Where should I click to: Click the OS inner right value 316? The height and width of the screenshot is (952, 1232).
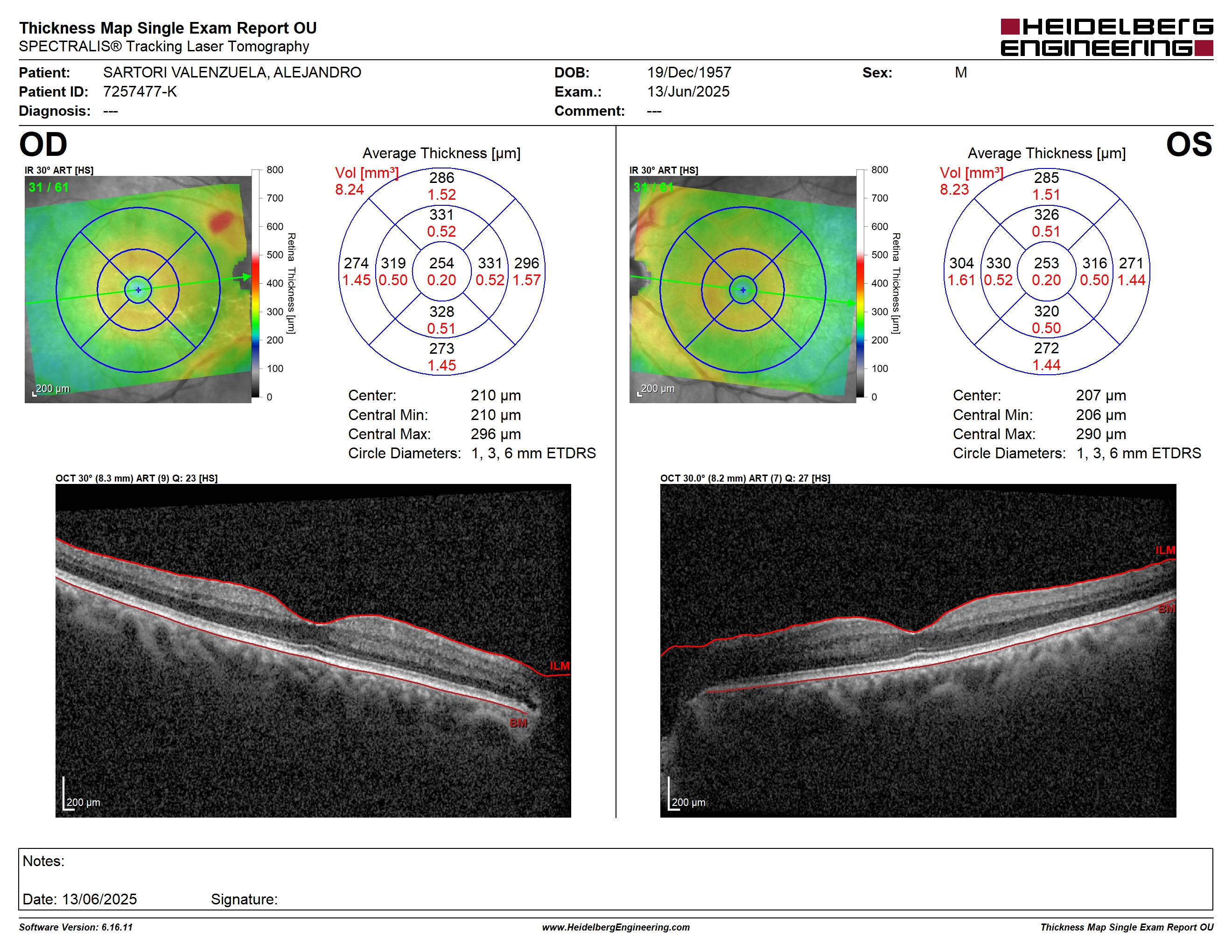click(x=1094, y=263)
